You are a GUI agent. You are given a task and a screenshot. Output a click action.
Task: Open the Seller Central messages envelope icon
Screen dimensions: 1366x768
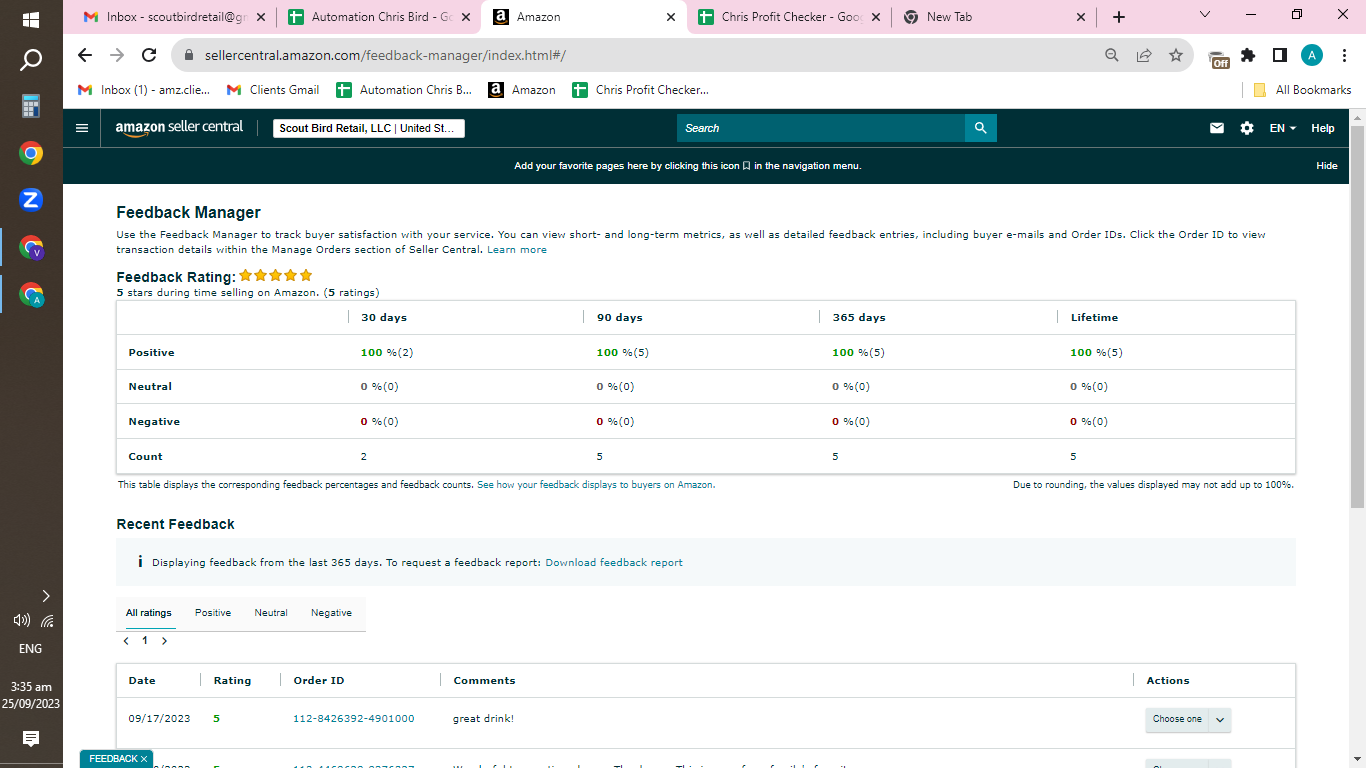pos(1217,128)
